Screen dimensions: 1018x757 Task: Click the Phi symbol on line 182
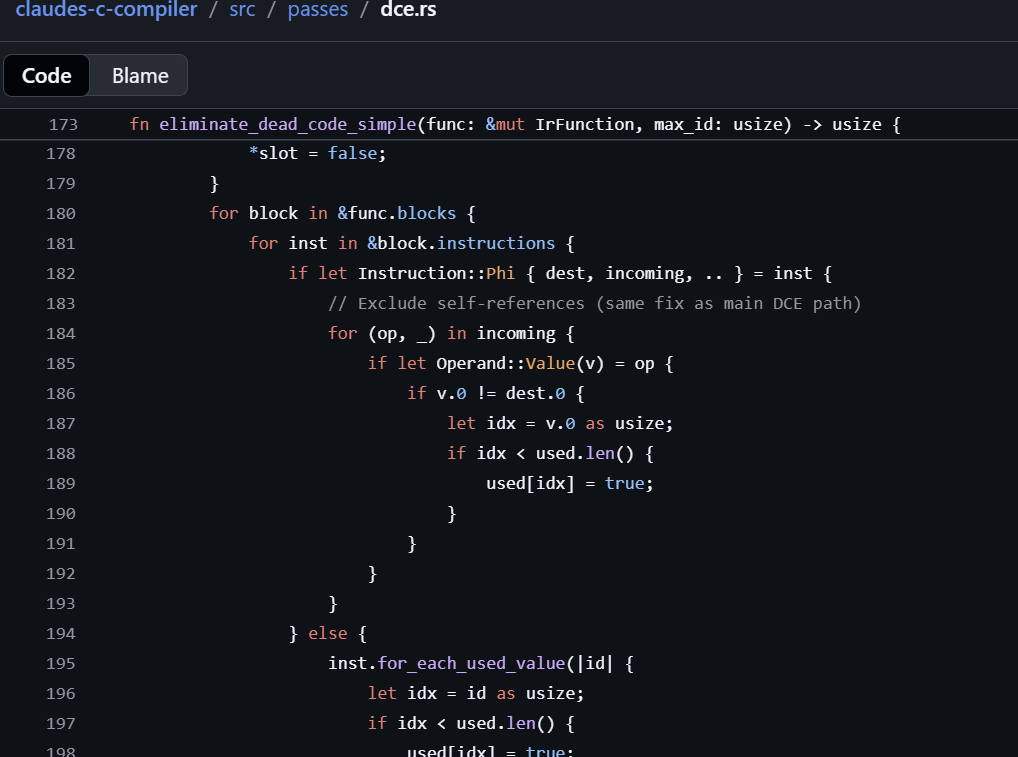[500, 273]
